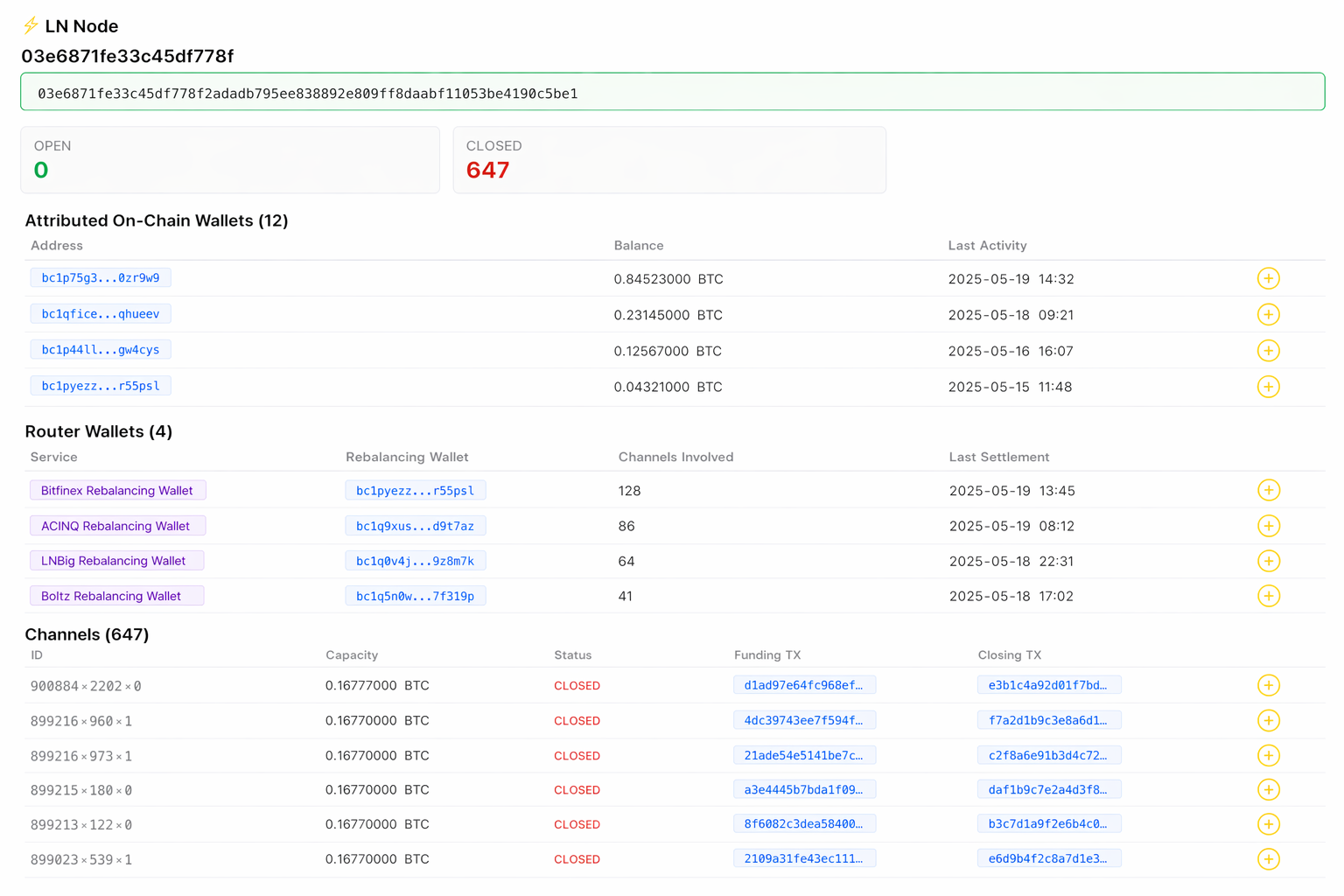The image size is (1344, 896).
Task: Open attributed wallet address bc1pyezz...r55psl
Action: 101,386
